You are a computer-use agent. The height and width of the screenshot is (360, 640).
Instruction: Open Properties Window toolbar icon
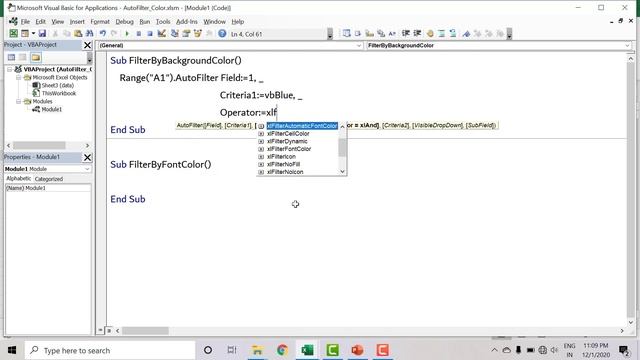[186, 34]
